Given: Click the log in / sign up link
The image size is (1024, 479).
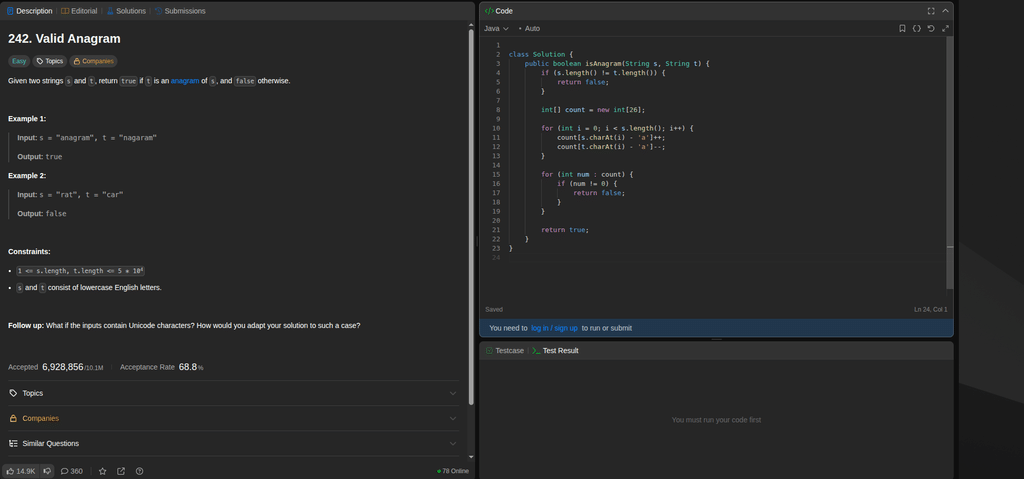Looking at the screenshot, I should pyautogui.click(x=554, y=328).
